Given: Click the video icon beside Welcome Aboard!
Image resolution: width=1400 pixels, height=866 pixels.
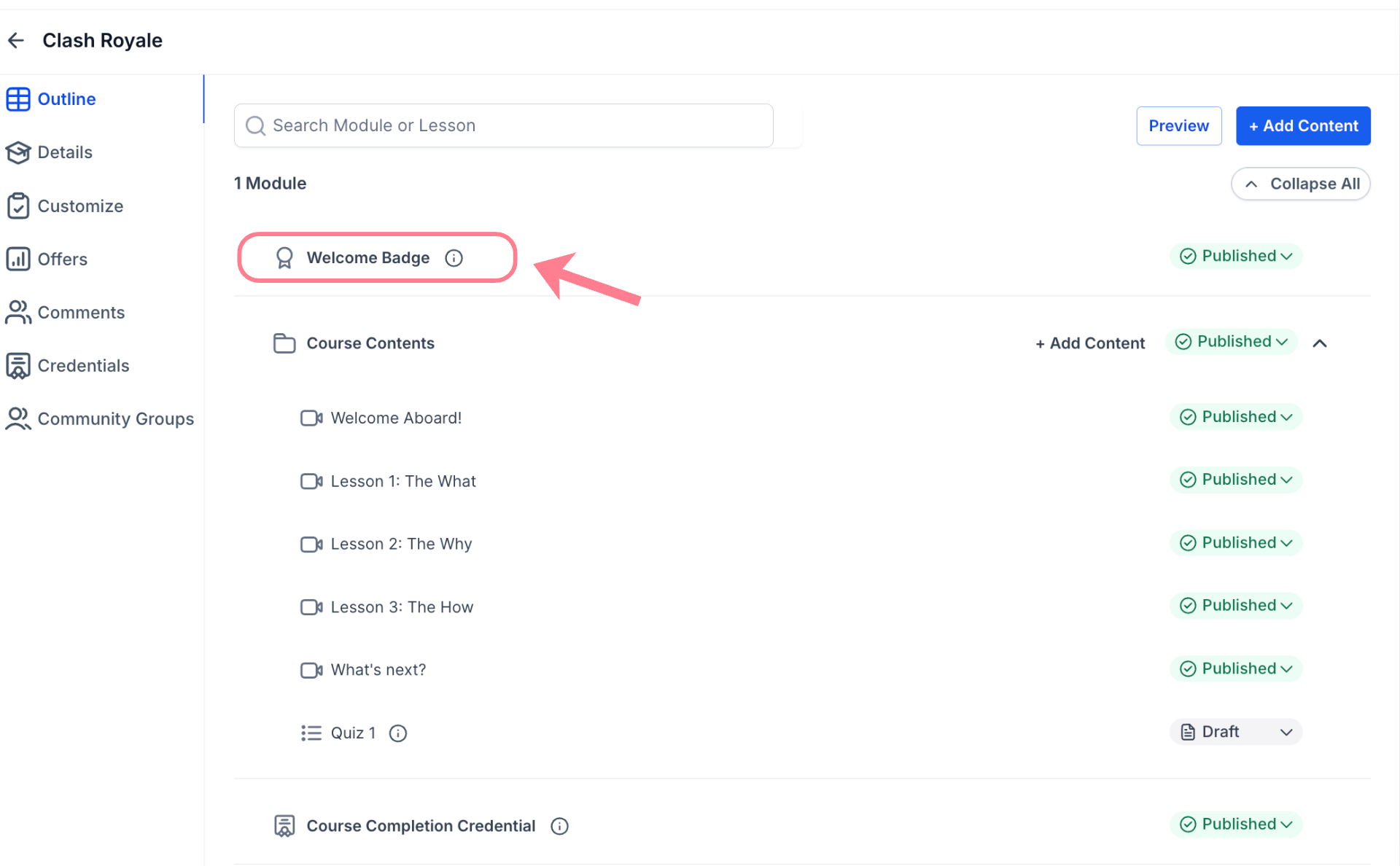Looking at the screenshot, I should [x=311, y=418].
